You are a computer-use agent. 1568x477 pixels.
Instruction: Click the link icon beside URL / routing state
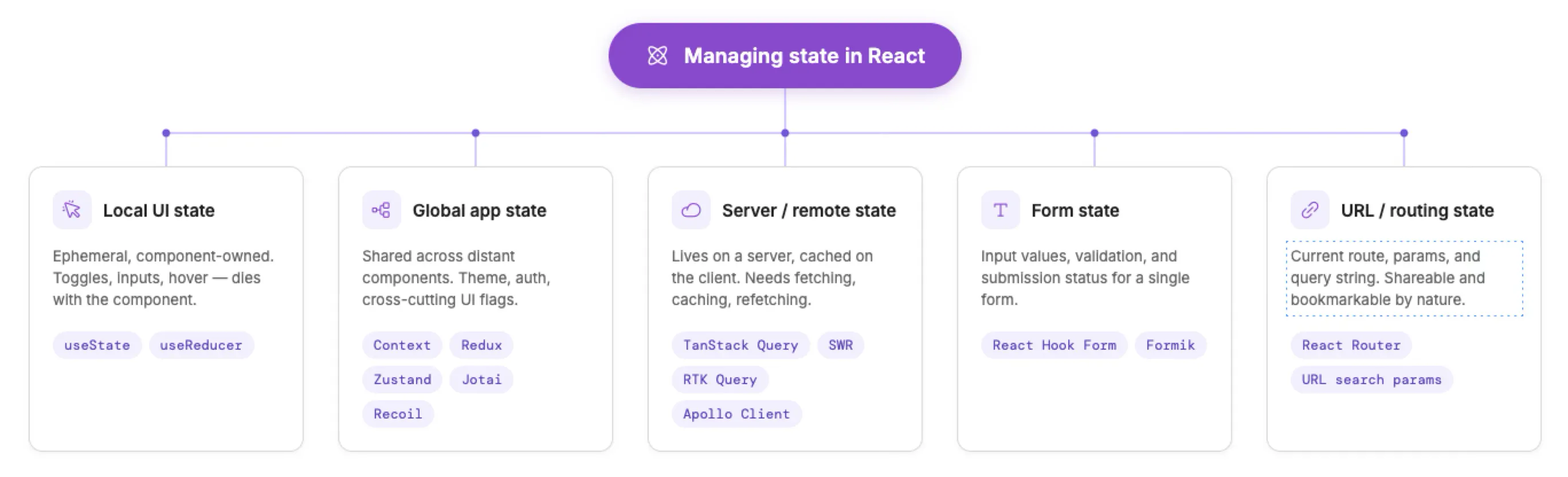[1310, 210]
